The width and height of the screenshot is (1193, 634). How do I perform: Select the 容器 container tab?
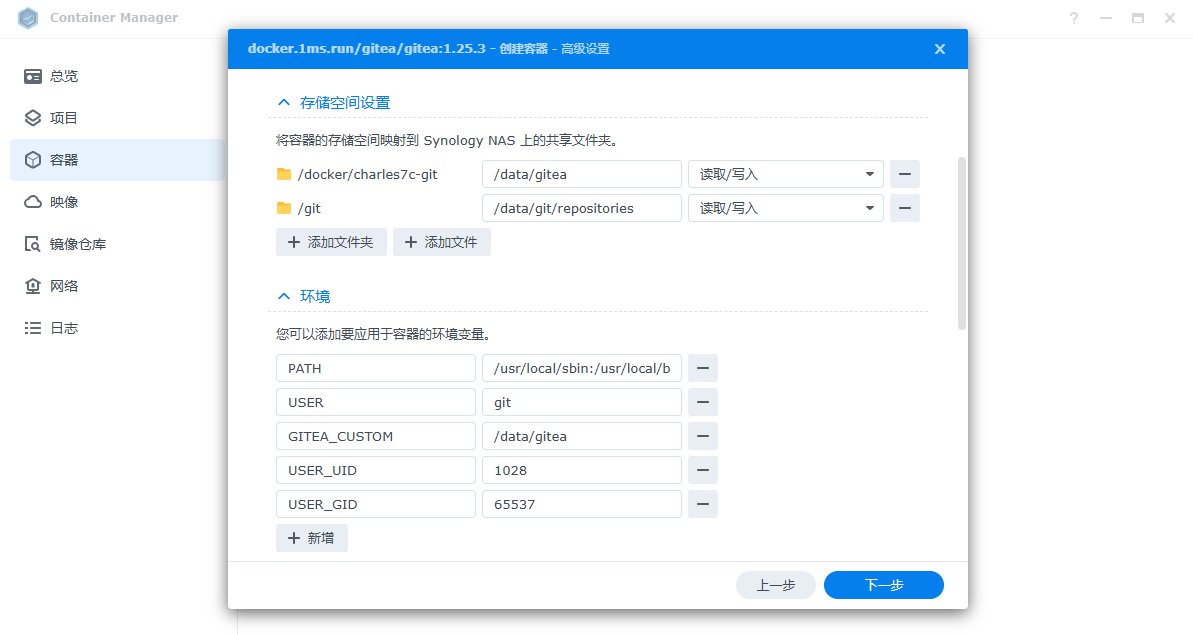[63, 160]
